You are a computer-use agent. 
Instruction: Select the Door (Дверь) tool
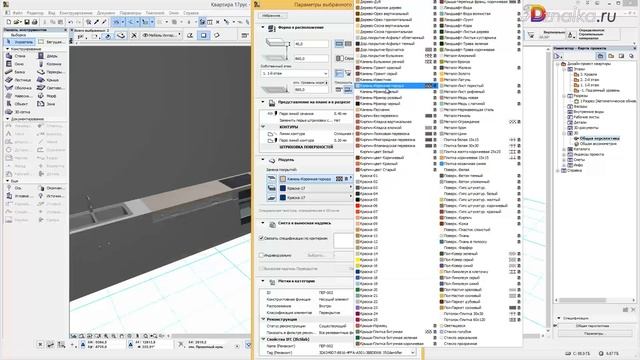[48, 56]
